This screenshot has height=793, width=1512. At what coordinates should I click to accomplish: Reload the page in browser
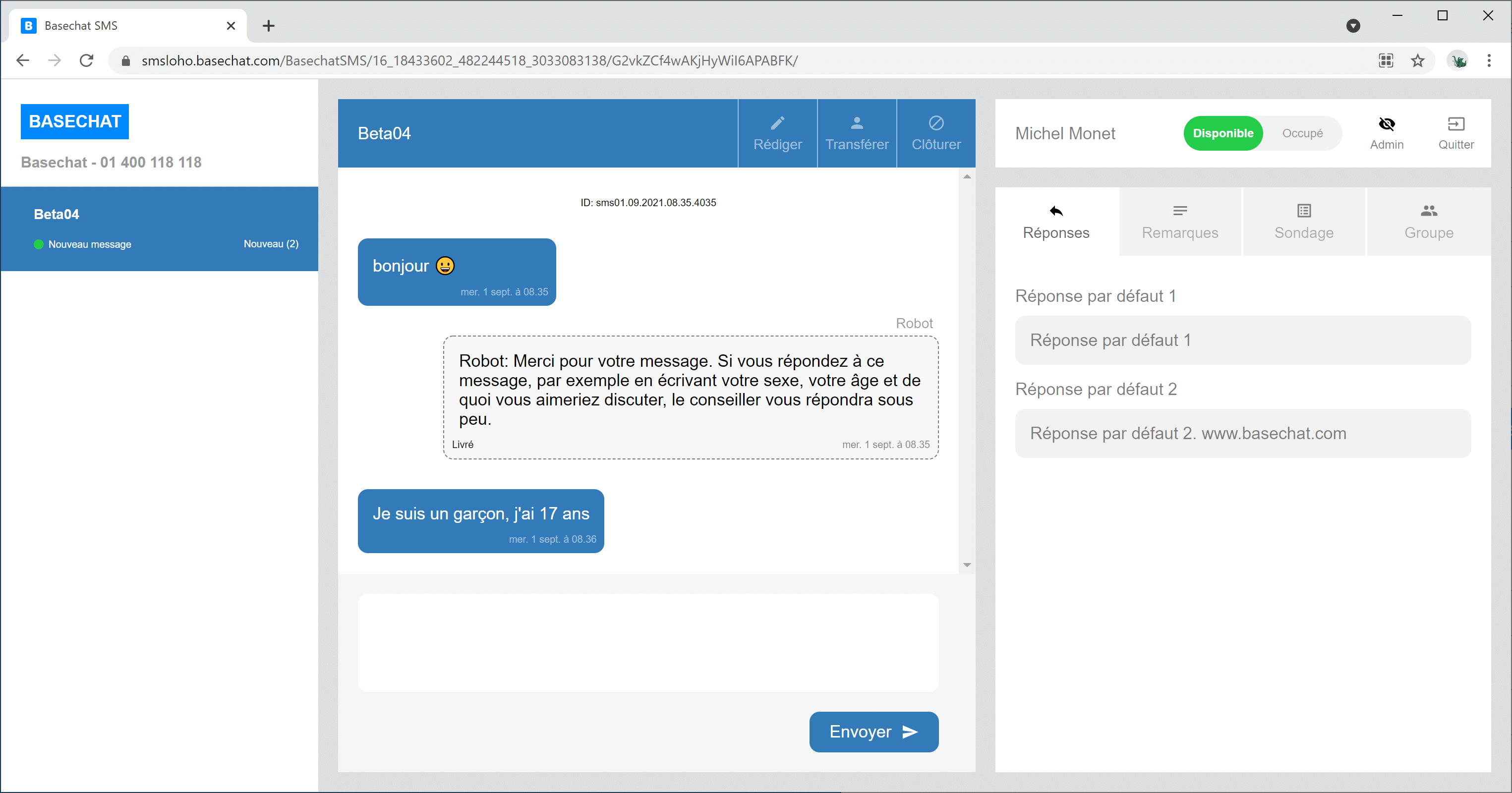click(86, 60)
